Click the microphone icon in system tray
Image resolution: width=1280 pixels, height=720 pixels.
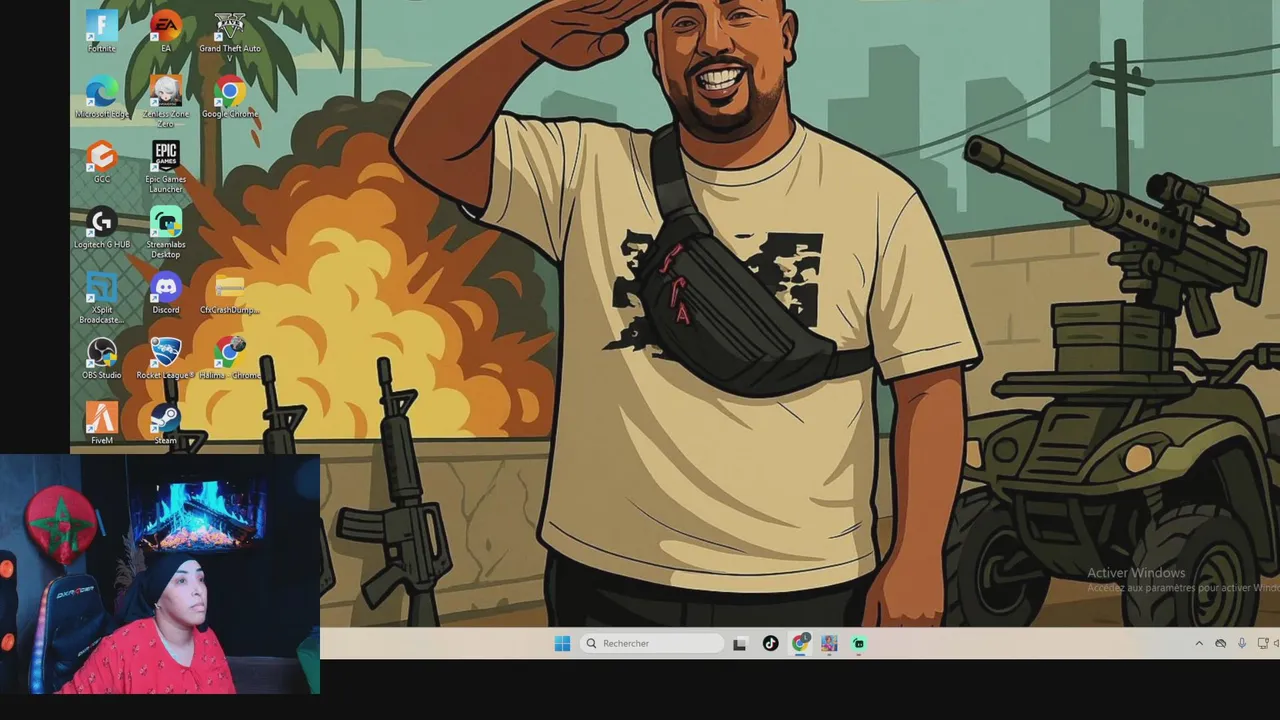(x=1242, y=643)
